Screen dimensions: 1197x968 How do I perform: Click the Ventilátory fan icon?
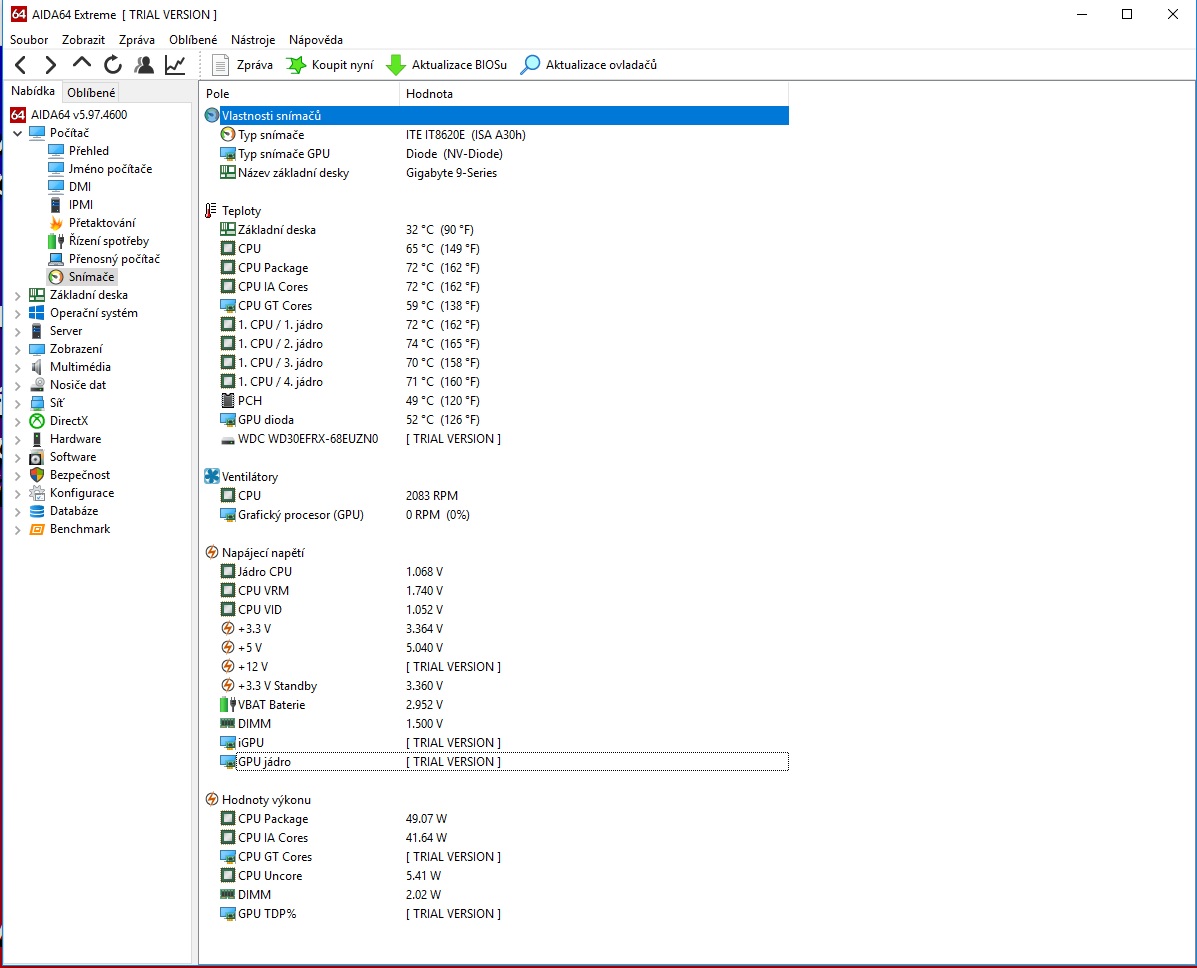pos(211,476)
